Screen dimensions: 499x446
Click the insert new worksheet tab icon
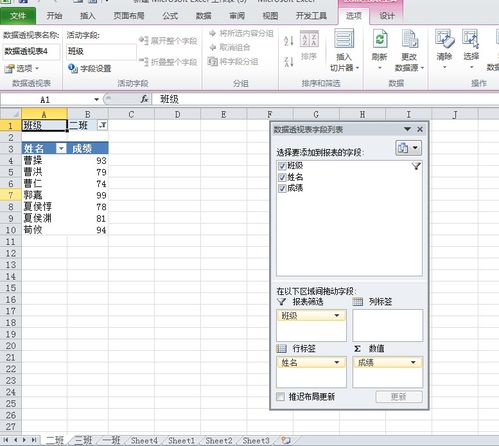[x=286, y=440]
